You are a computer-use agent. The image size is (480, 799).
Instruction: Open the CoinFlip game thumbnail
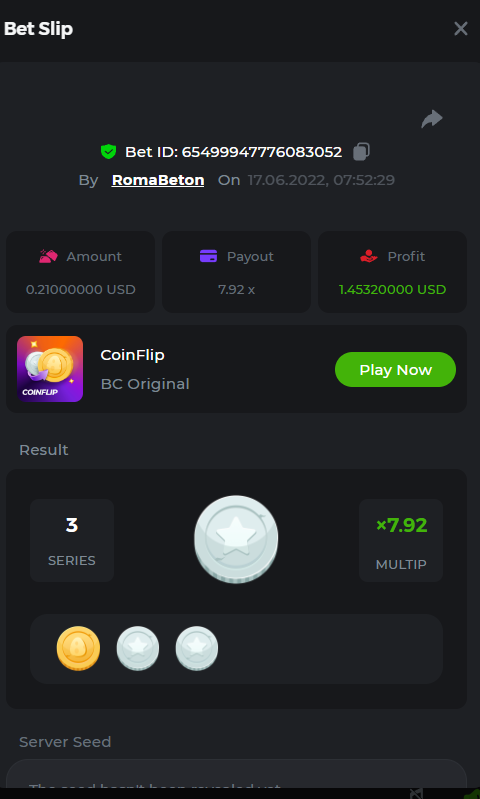[50, 369]
